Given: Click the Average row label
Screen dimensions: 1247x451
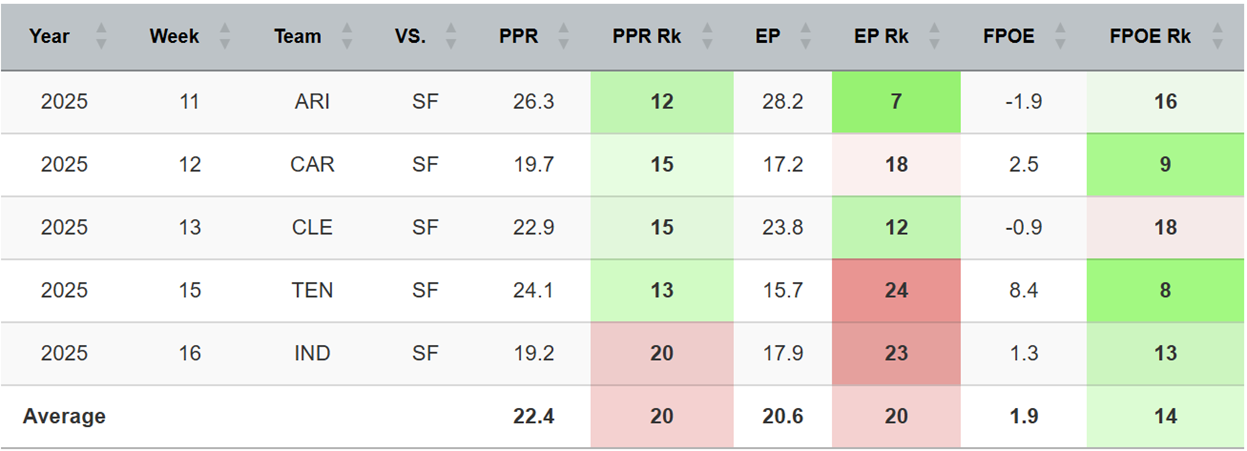Looking at the screenshot, I should point(64,417).
